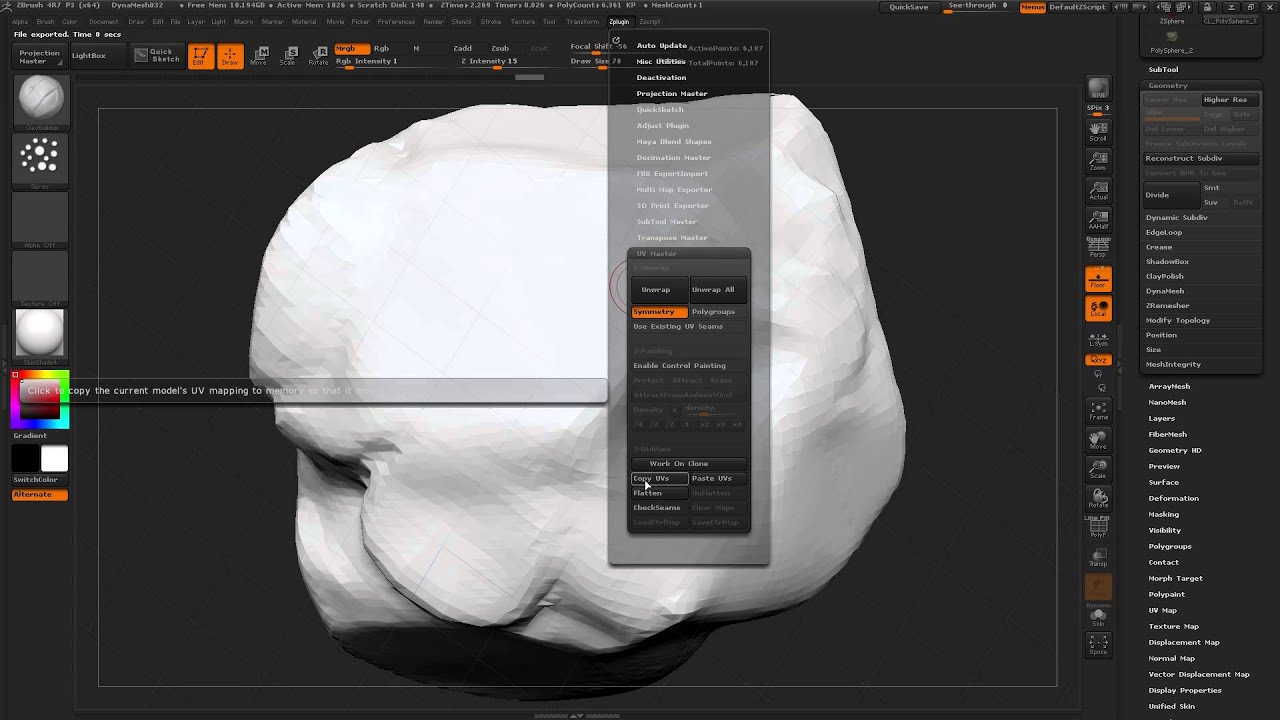Viewport: 1280px width, 720px height.
Task: Expand the DynaMesh subpalette
Action: coord(1165,291)
